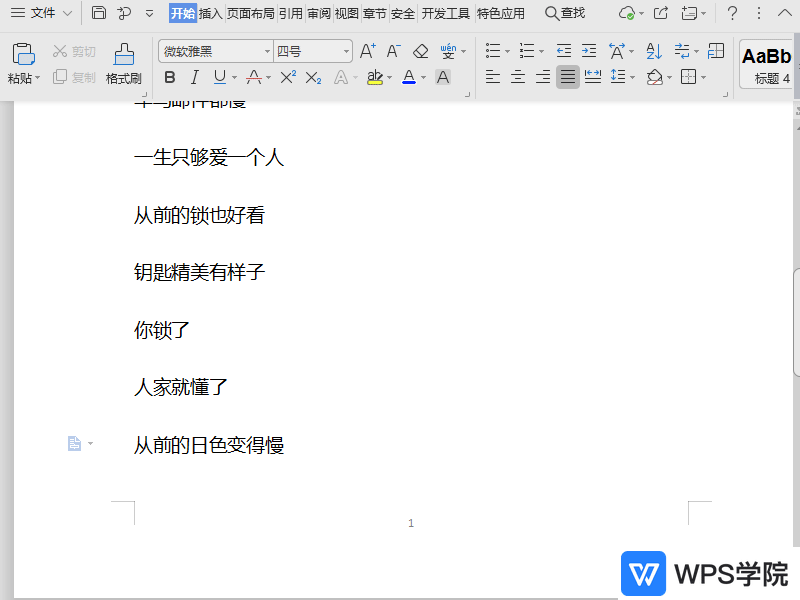Apply blue font color
This screenshot has width=800, height=600.
coord(409,78)
